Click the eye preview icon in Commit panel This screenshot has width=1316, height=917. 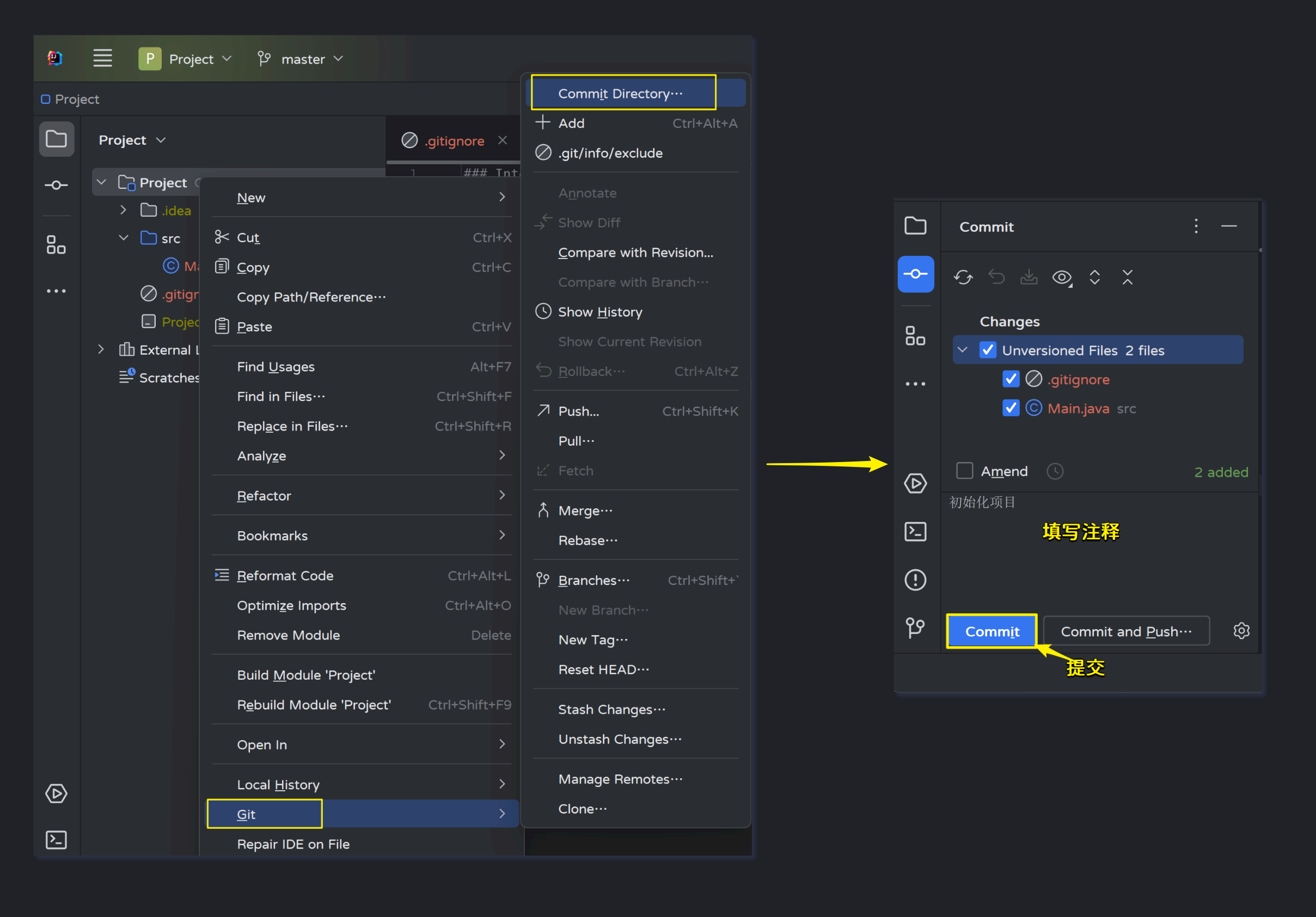click(x=1062, y=278)
